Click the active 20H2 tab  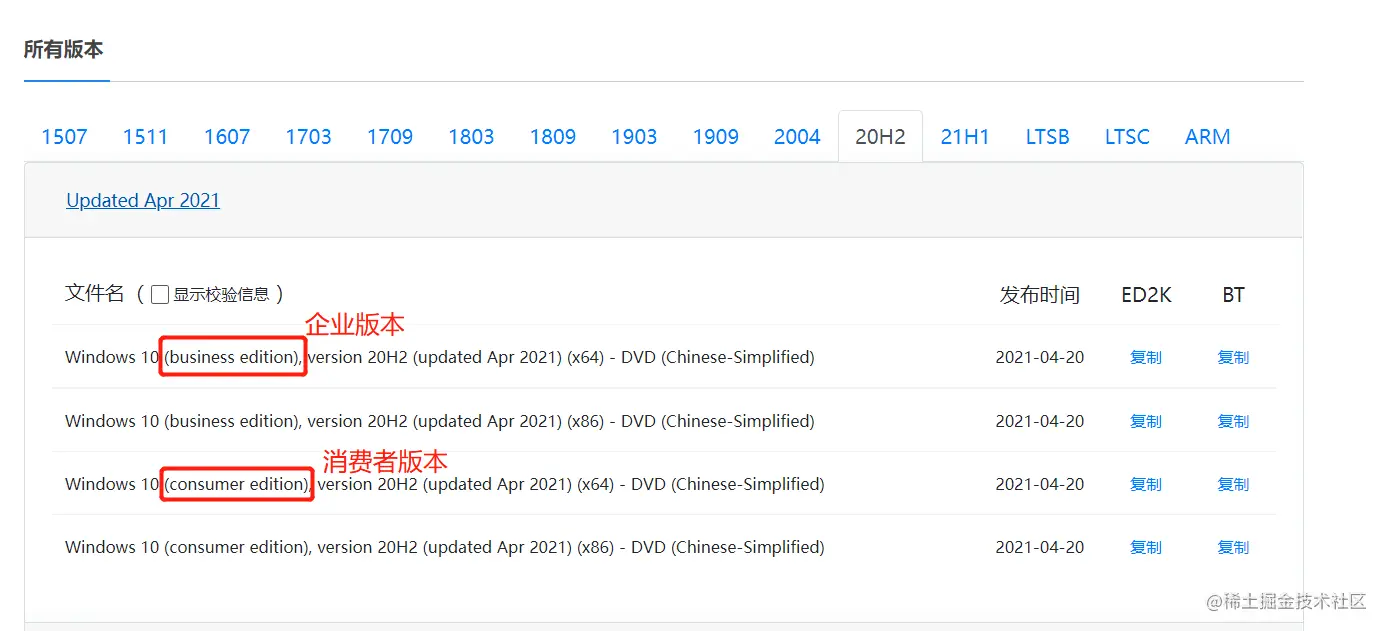click(880, 137)
